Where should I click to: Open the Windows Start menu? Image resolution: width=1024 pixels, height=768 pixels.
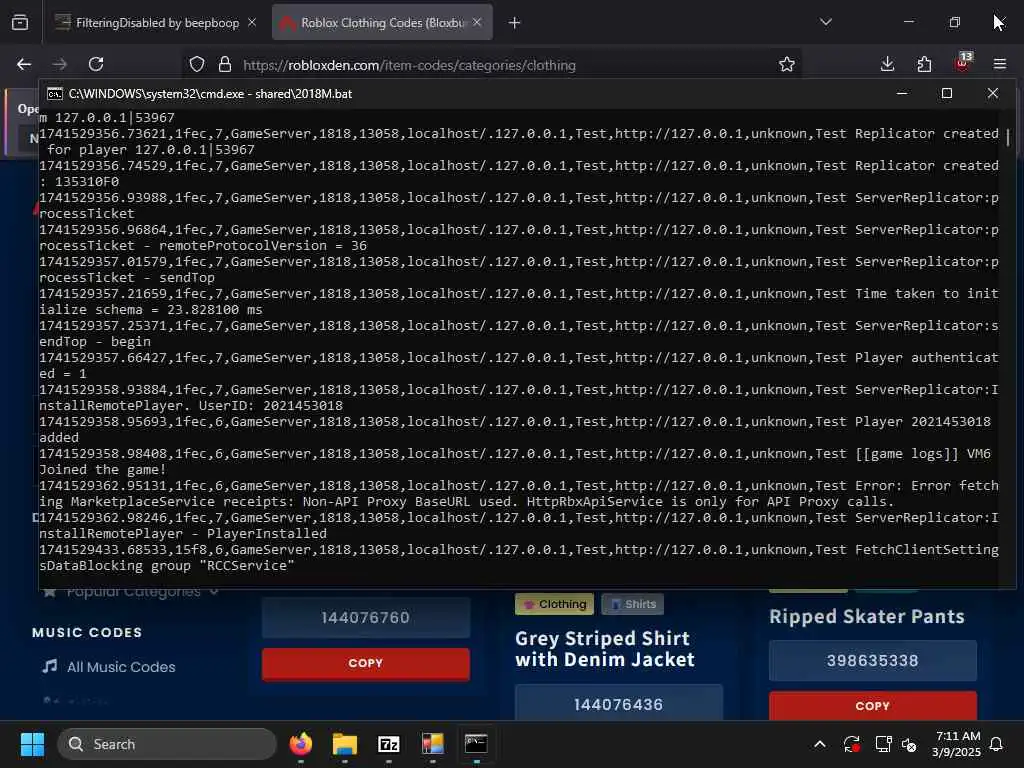click(33, 744)
